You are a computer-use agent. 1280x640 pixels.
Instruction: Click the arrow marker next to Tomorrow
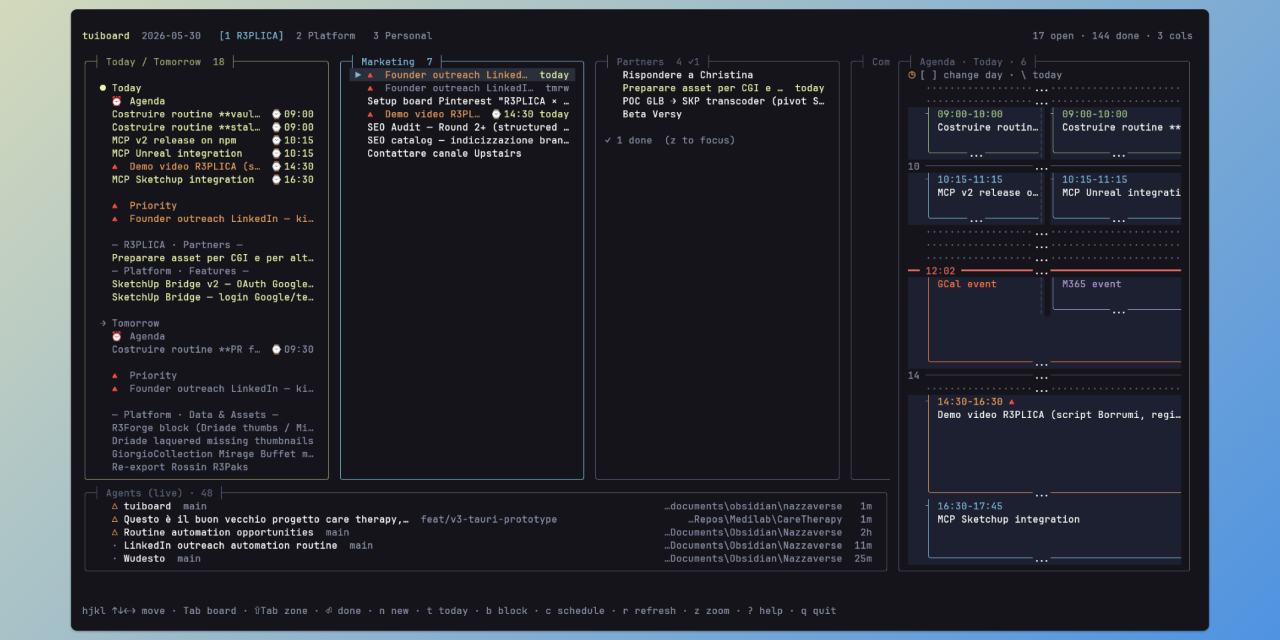[x=103, y=323]
